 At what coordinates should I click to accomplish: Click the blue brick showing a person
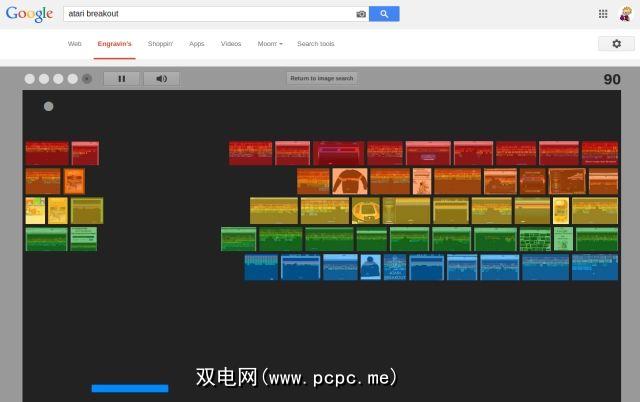(x=371, y=267)
